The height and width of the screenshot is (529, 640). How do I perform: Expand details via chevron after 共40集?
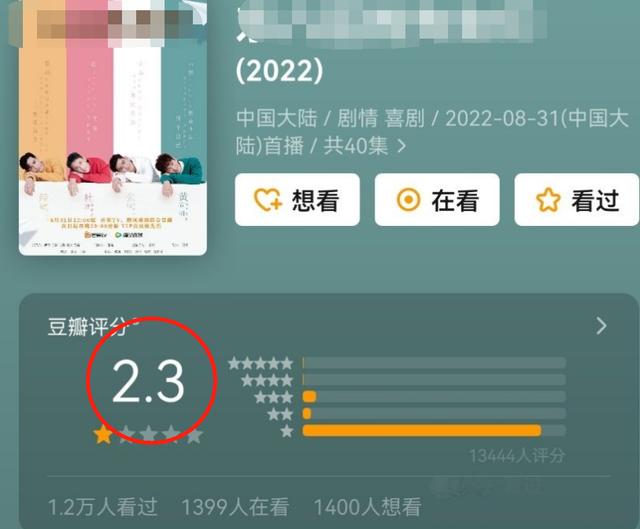[x=402, y=146]
